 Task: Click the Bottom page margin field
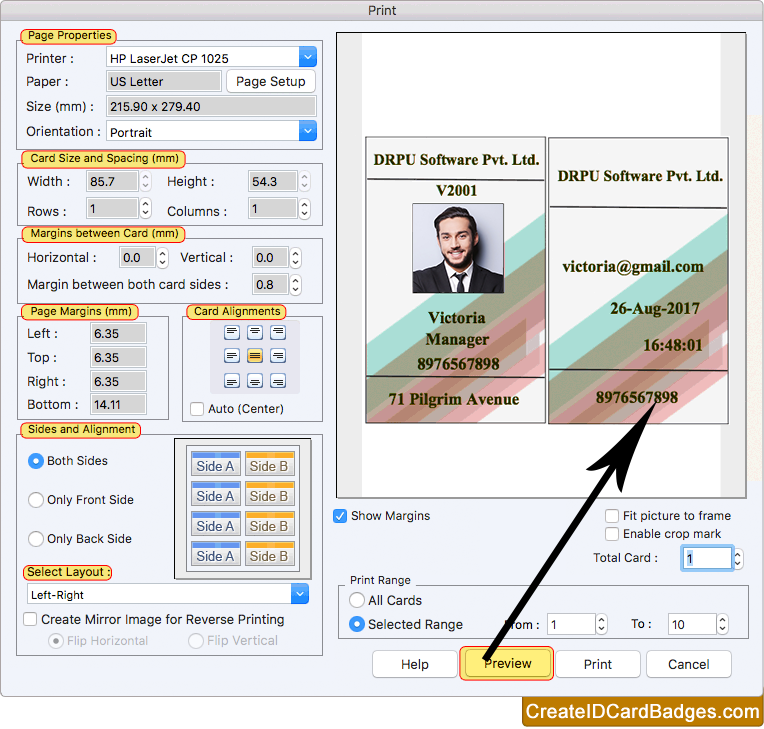pyautogui.click(x=118, y=404)
